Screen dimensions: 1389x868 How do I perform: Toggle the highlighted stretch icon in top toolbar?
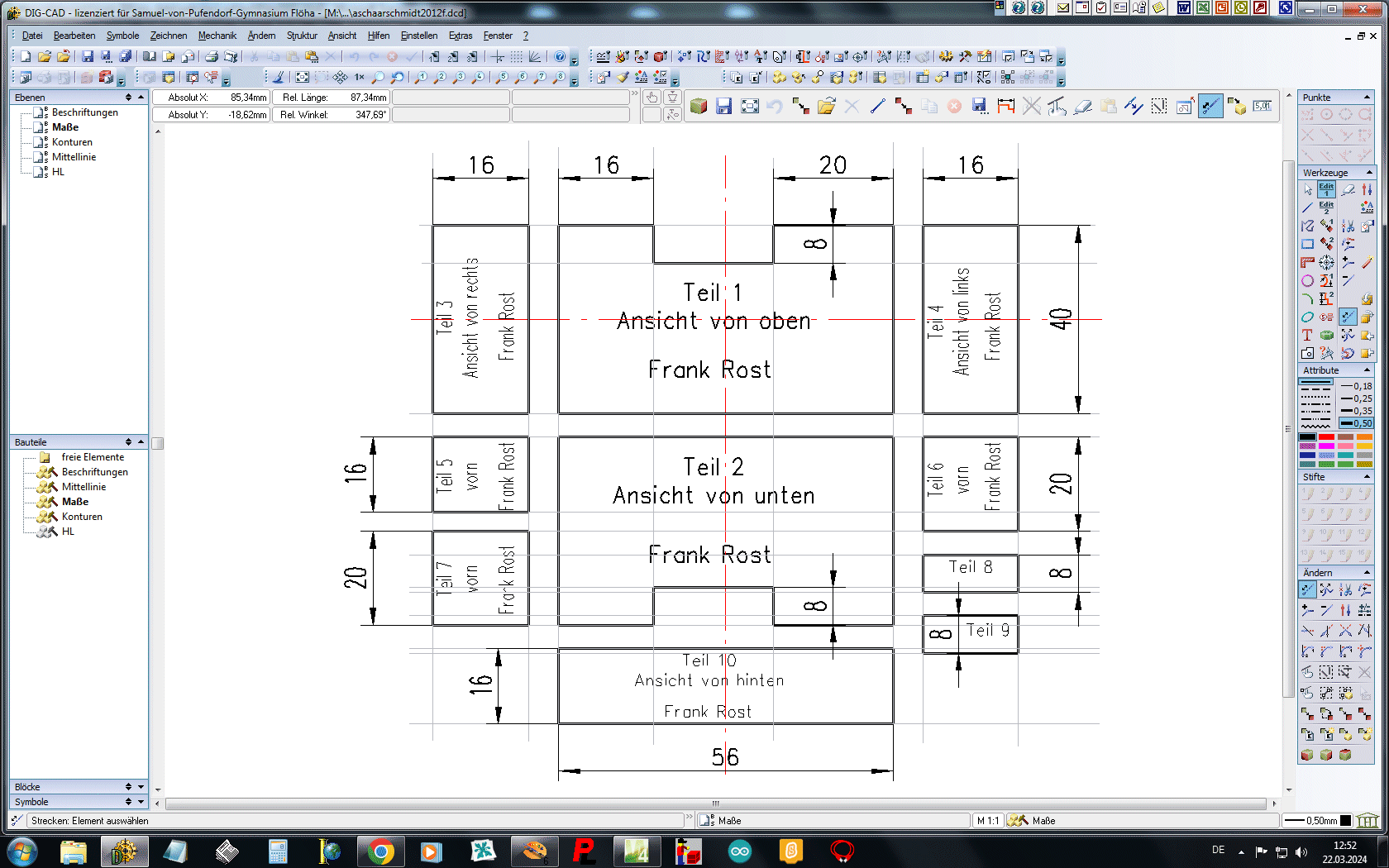click(x=1210, y=106)
